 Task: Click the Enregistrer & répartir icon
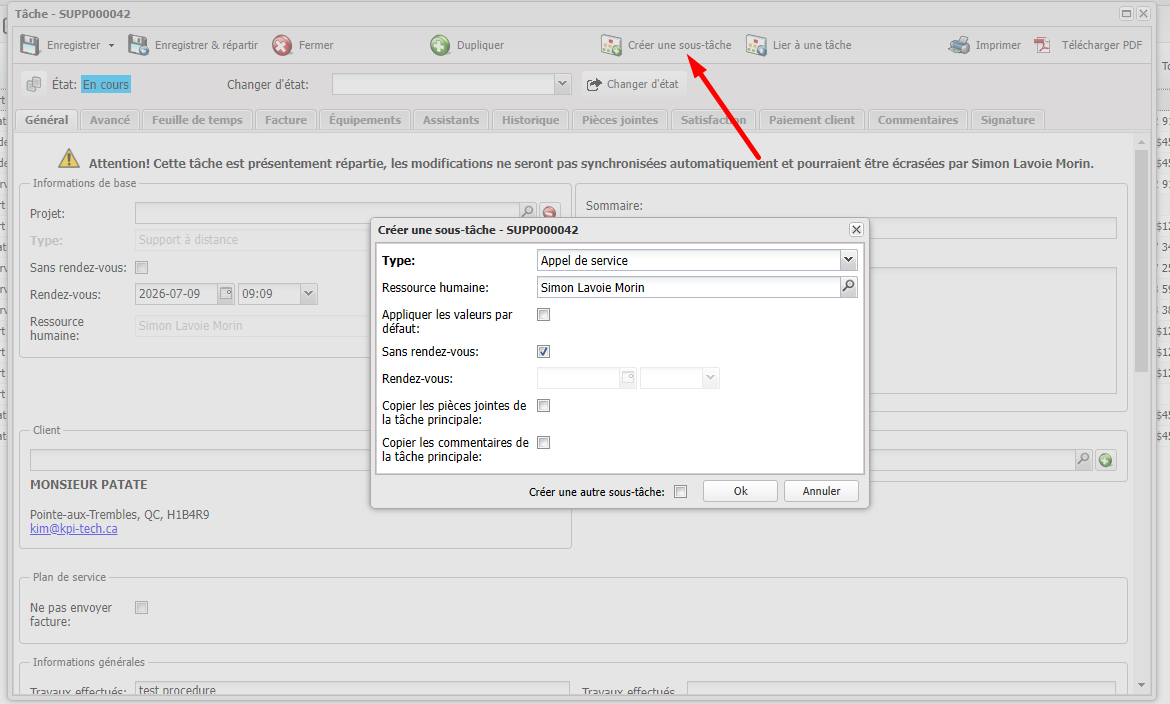click(138, 45)
